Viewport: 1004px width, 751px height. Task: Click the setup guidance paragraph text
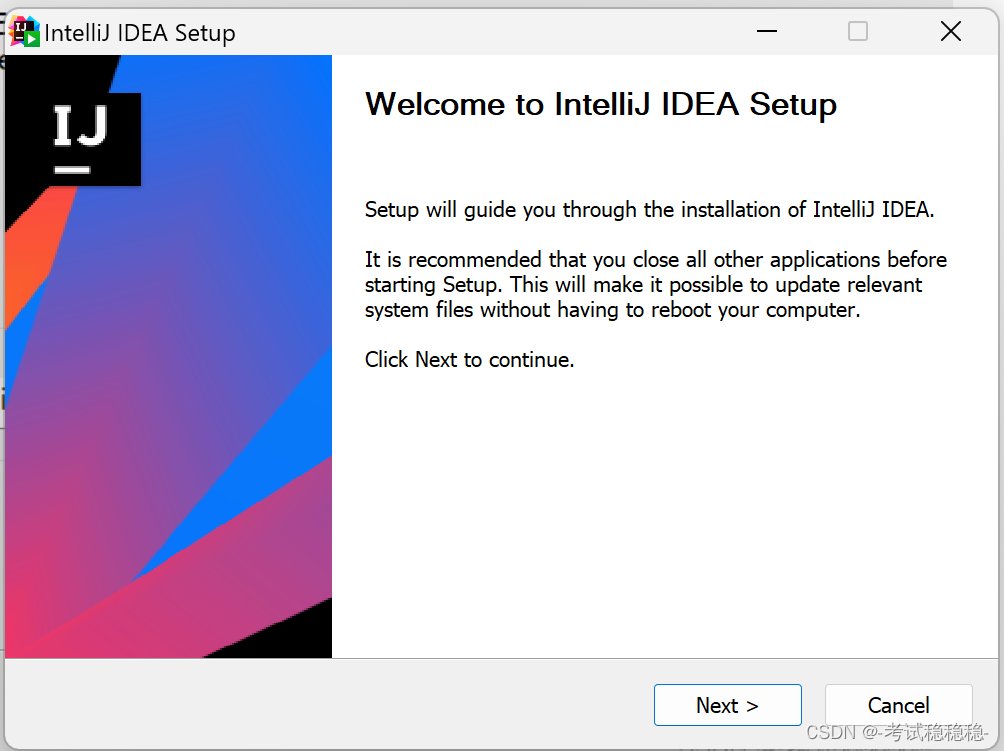coord(651,209)
